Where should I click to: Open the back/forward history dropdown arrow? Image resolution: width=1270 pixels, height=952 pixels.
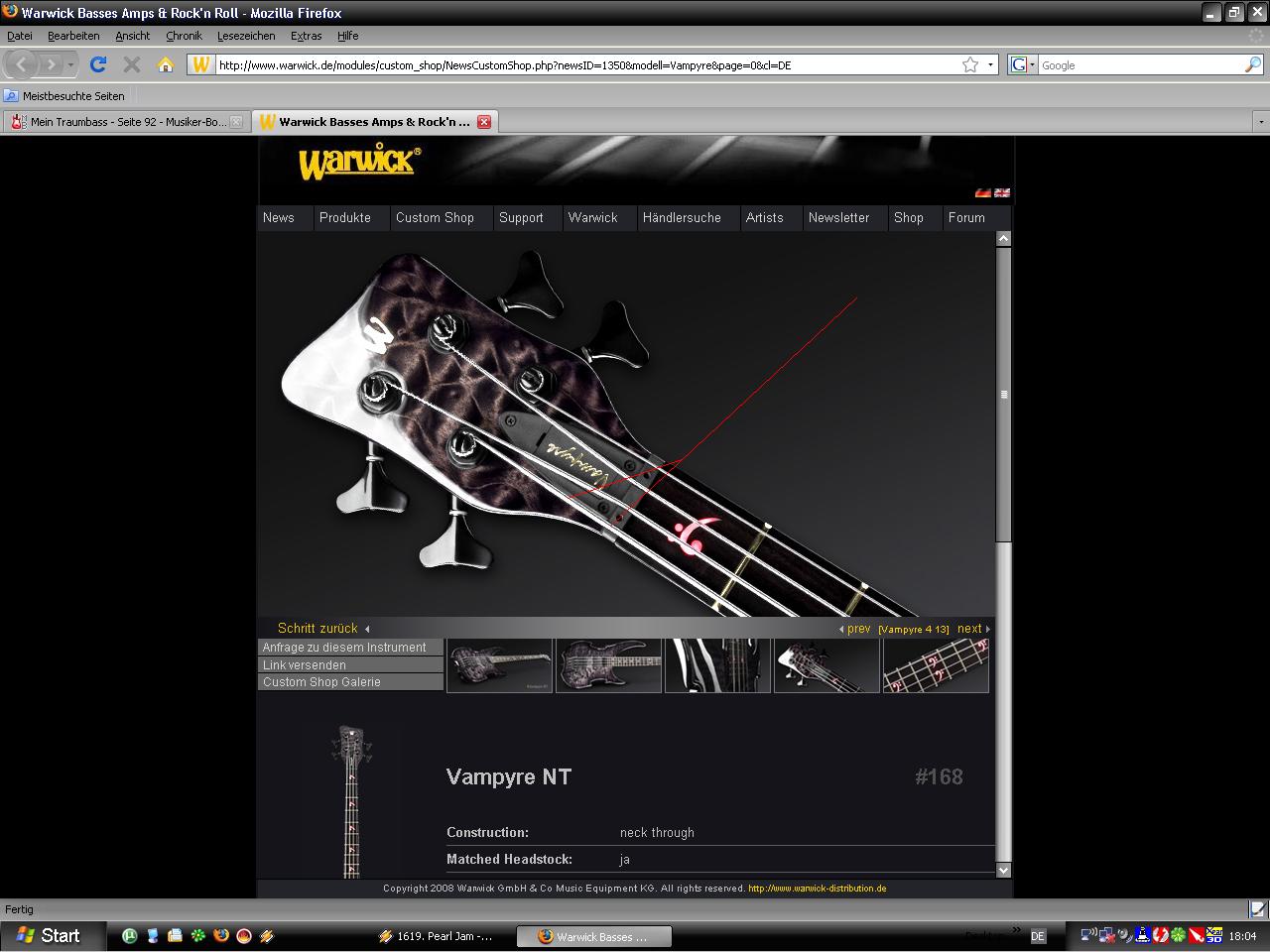(70, 64)
